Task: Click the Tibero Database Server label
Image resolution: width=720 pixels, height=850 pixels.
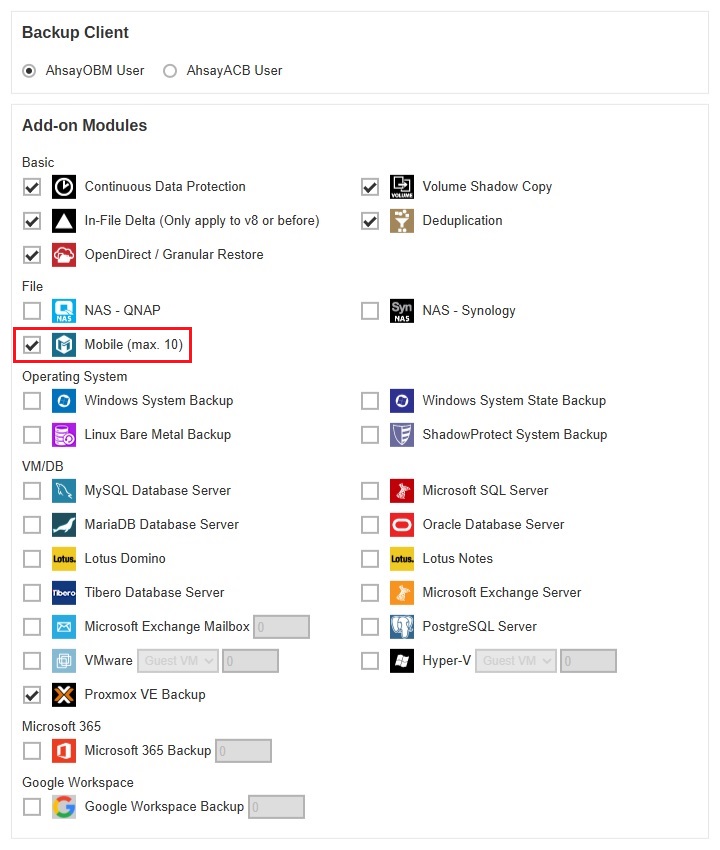Action: (155, 593)
